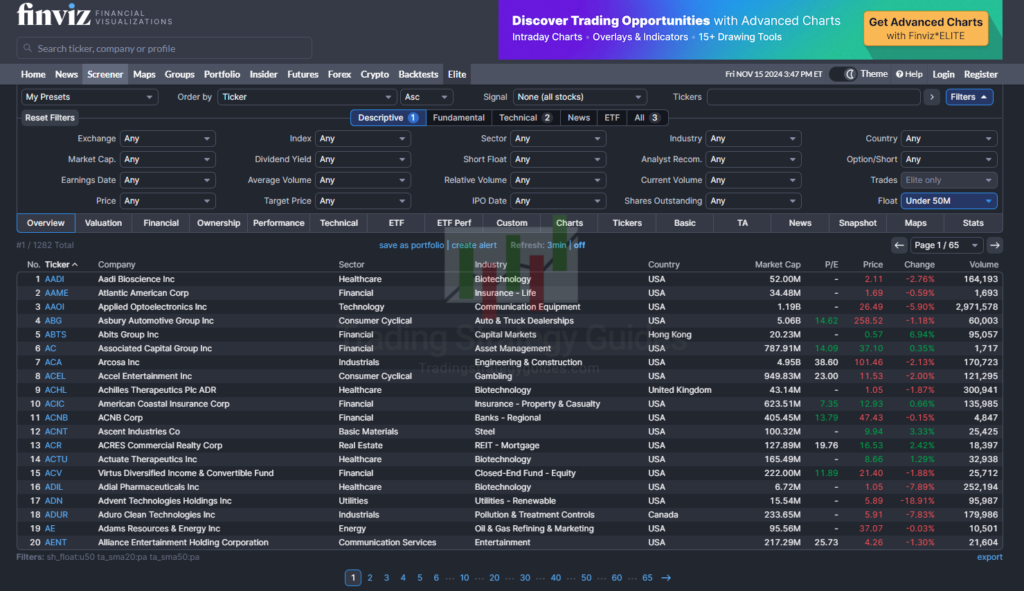Click the AAOI ticker link

(55, 307)
